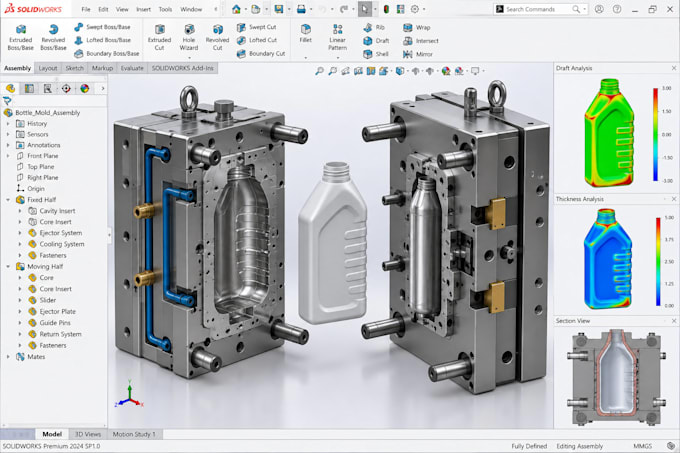
Task: Open the Hole Wizard tool
Action: pyautogui.click(x=189, y=38)
